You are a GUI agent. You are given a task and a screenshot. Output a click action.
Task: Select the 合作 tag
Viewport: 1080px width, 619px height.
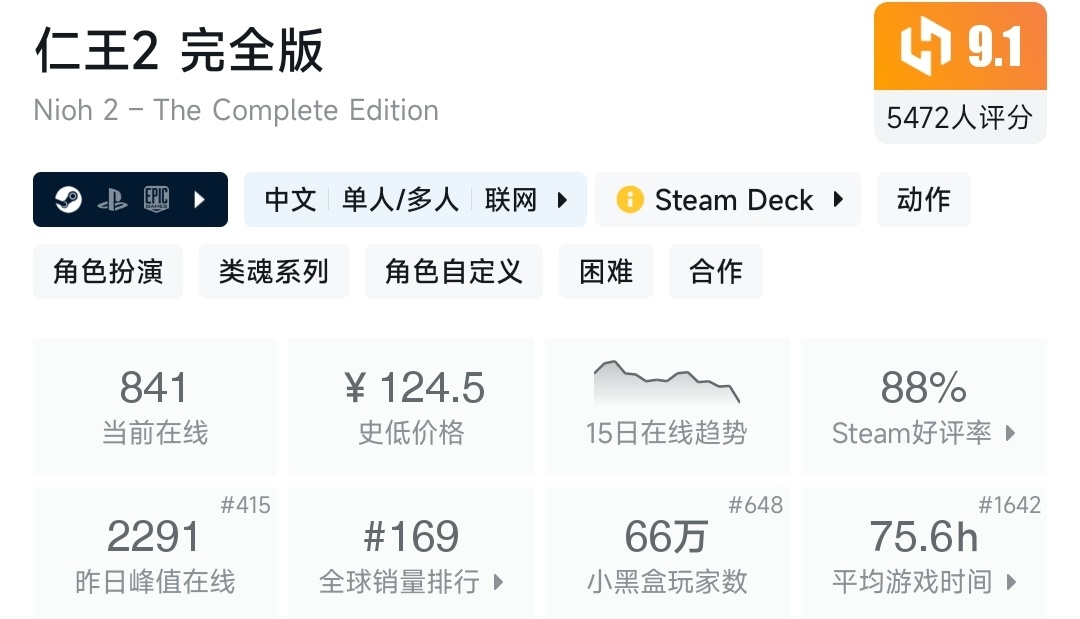click(x=715, y=272)
